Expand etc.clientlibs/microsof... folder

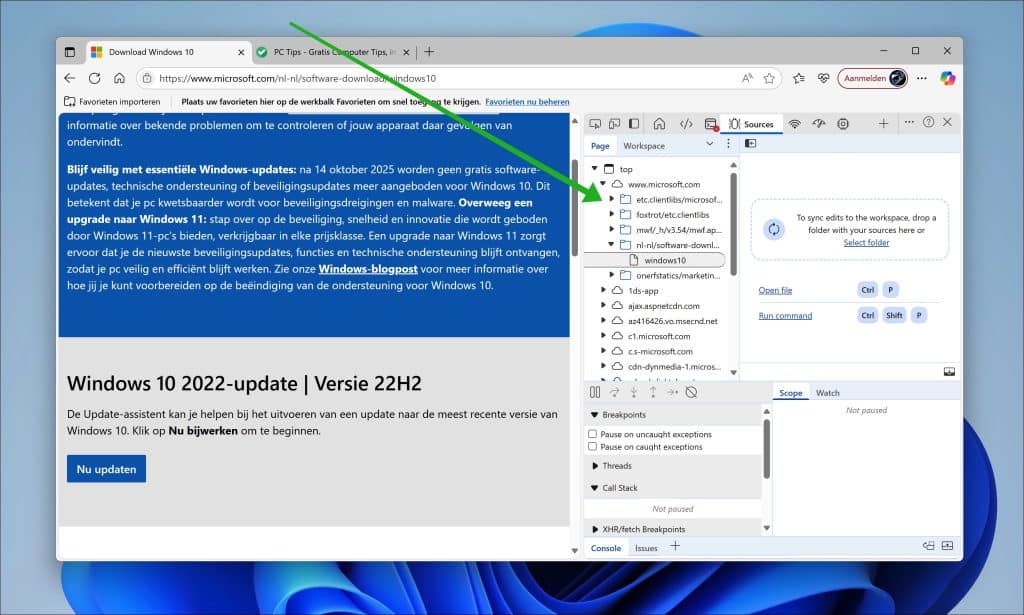click(611, 199)
